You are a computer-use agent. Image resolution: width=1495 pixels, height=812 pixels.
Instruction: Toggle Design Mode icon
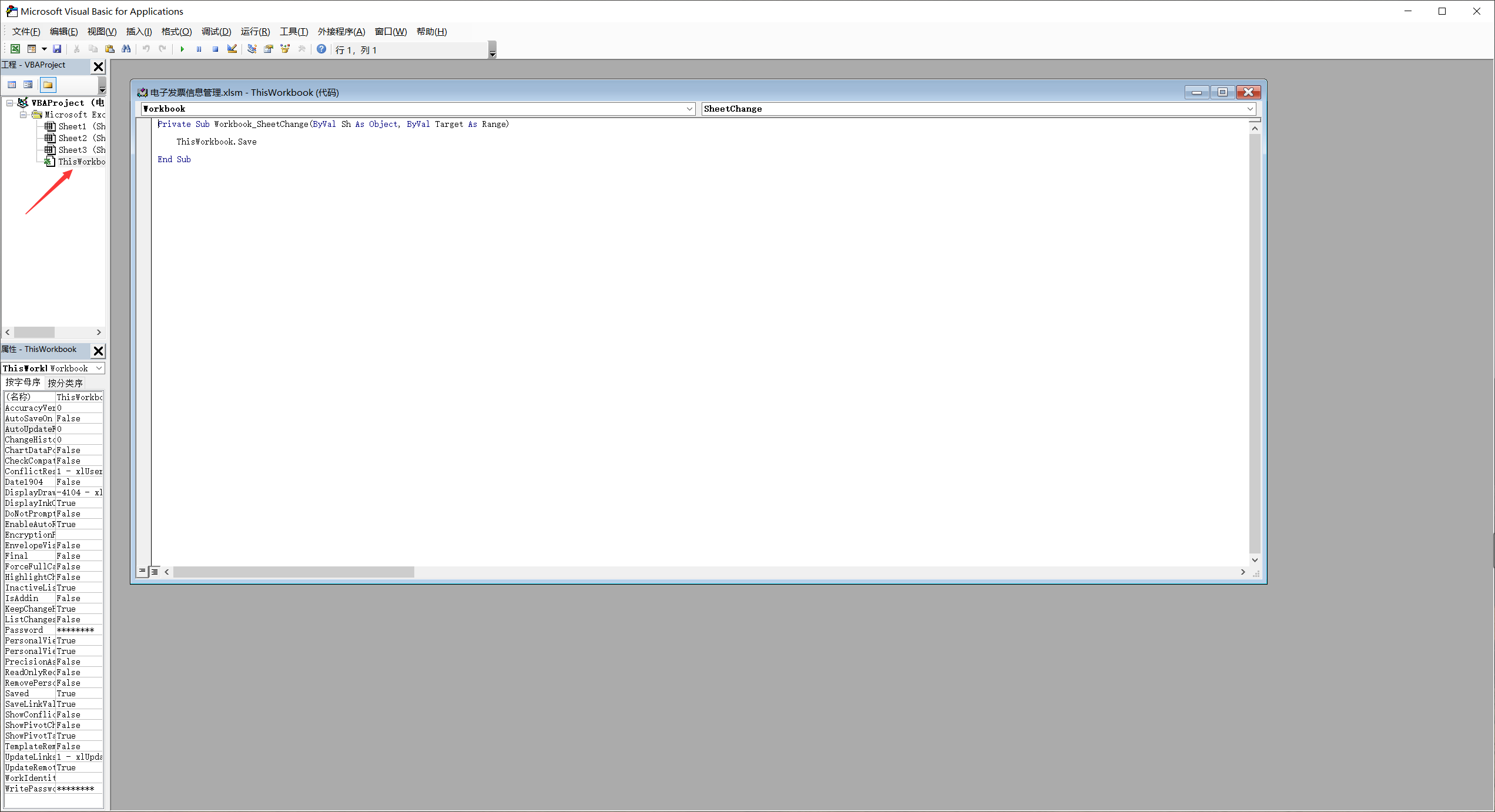pyautogui.click(x=232, y=49)
